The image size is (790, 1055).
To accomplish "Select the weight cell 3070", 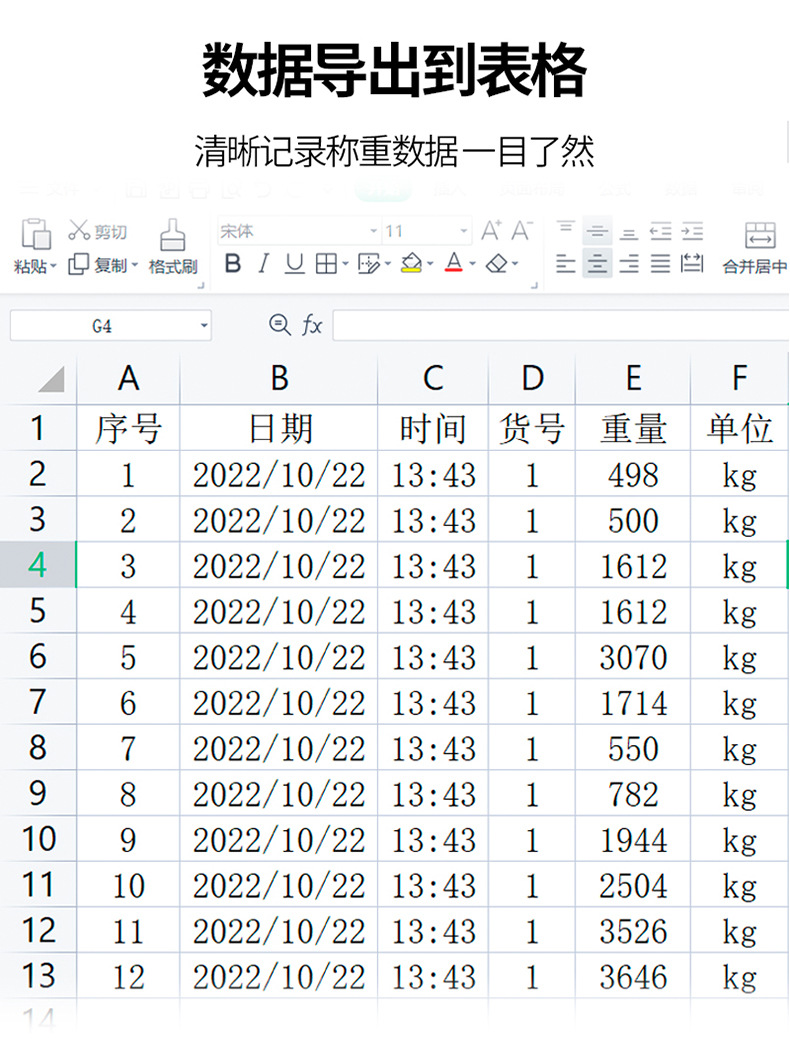I will pos(633,657).
